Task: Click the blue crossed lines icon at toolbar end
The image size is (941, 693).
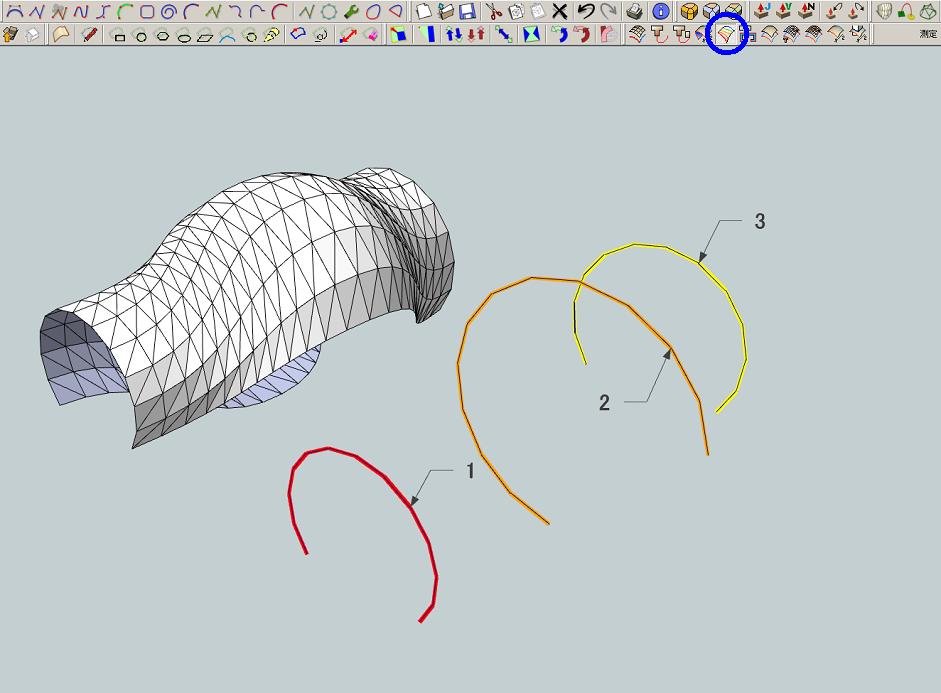Action: (859, 35)
